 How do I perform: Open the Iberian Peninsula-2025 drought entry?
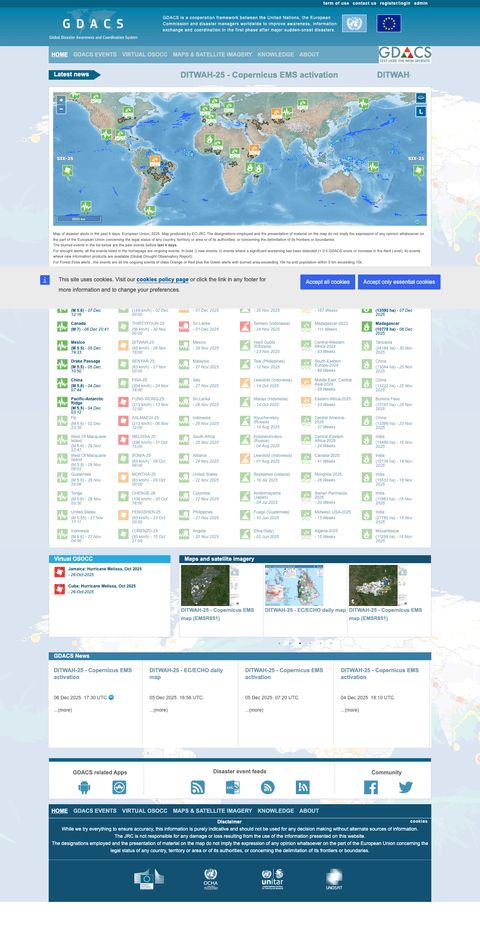(333, 495)
